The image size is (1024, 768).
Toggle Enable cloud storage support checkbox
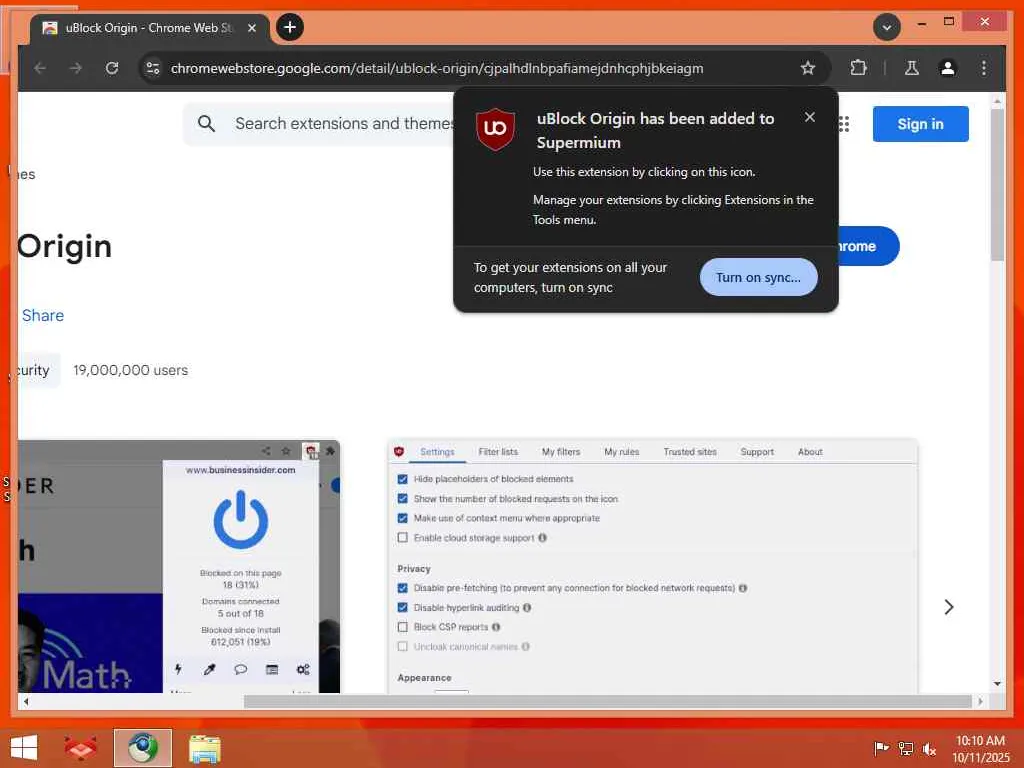402,537
